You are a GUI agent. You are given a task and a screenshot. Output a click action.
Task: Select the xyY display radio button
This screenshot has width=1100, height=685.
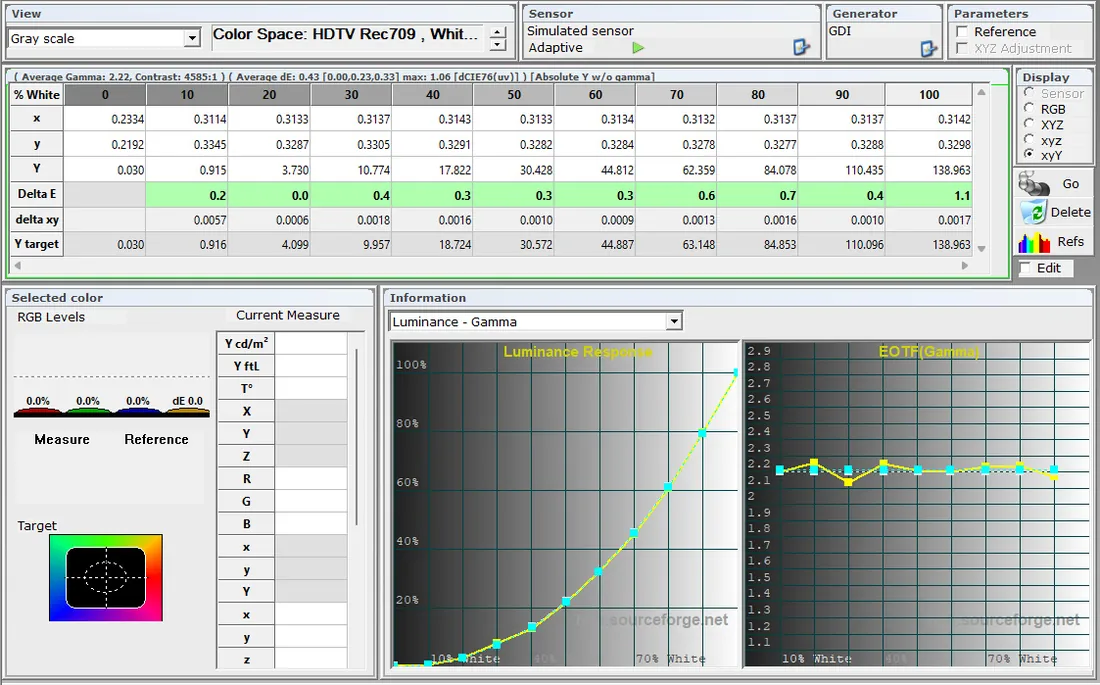[1029, 154]
